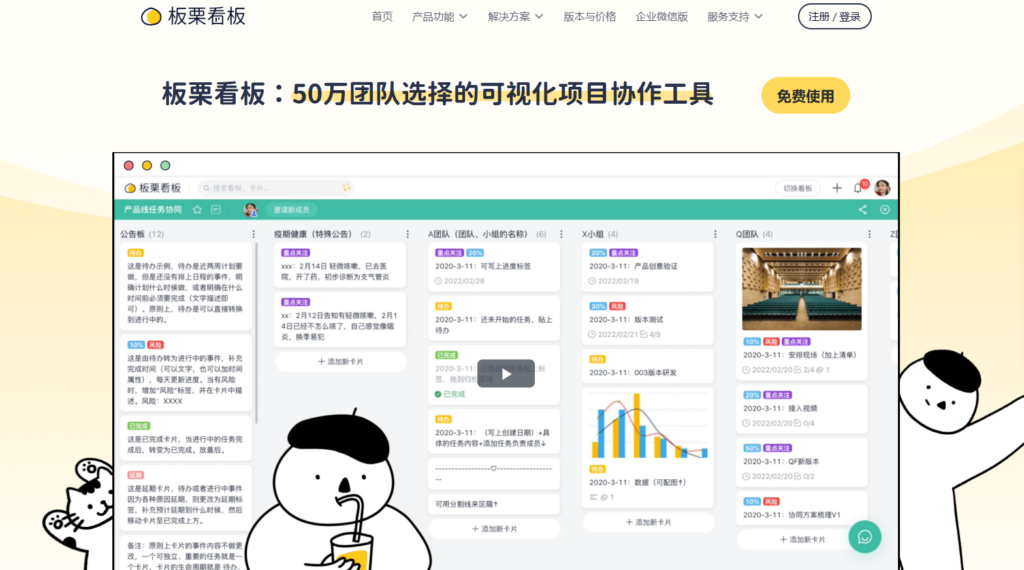
Task: Click the Q团队 list title
Action: [747, 234]
